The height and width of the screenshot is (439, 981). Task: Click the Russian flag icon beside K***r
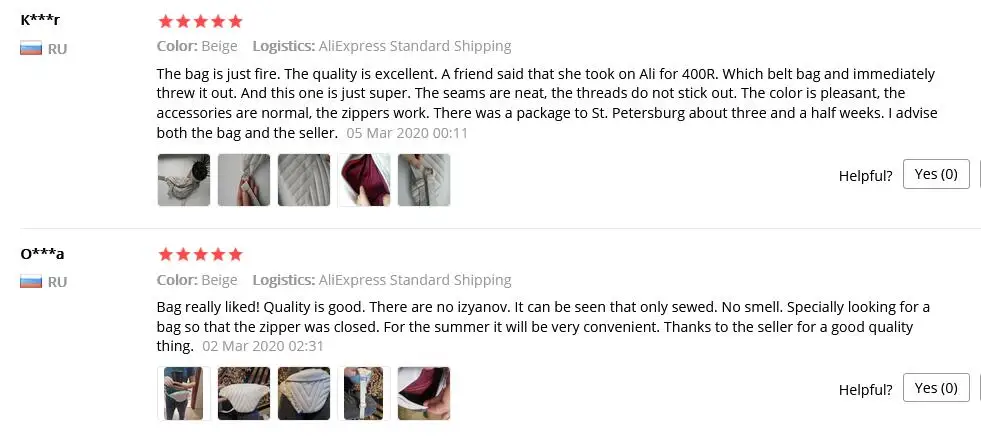[31, 48]
